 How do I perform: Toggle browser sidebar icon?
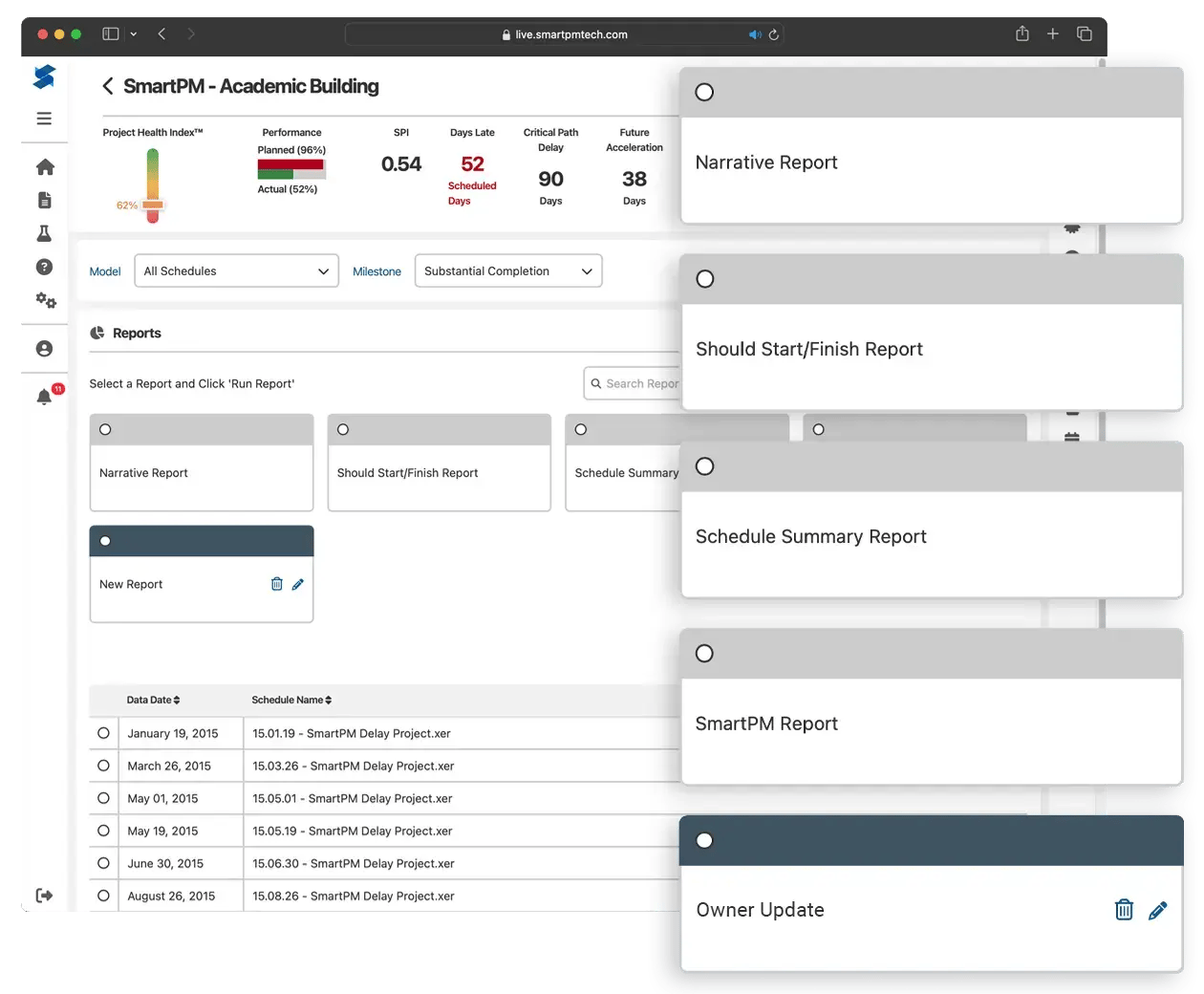[x=111, y=33]
